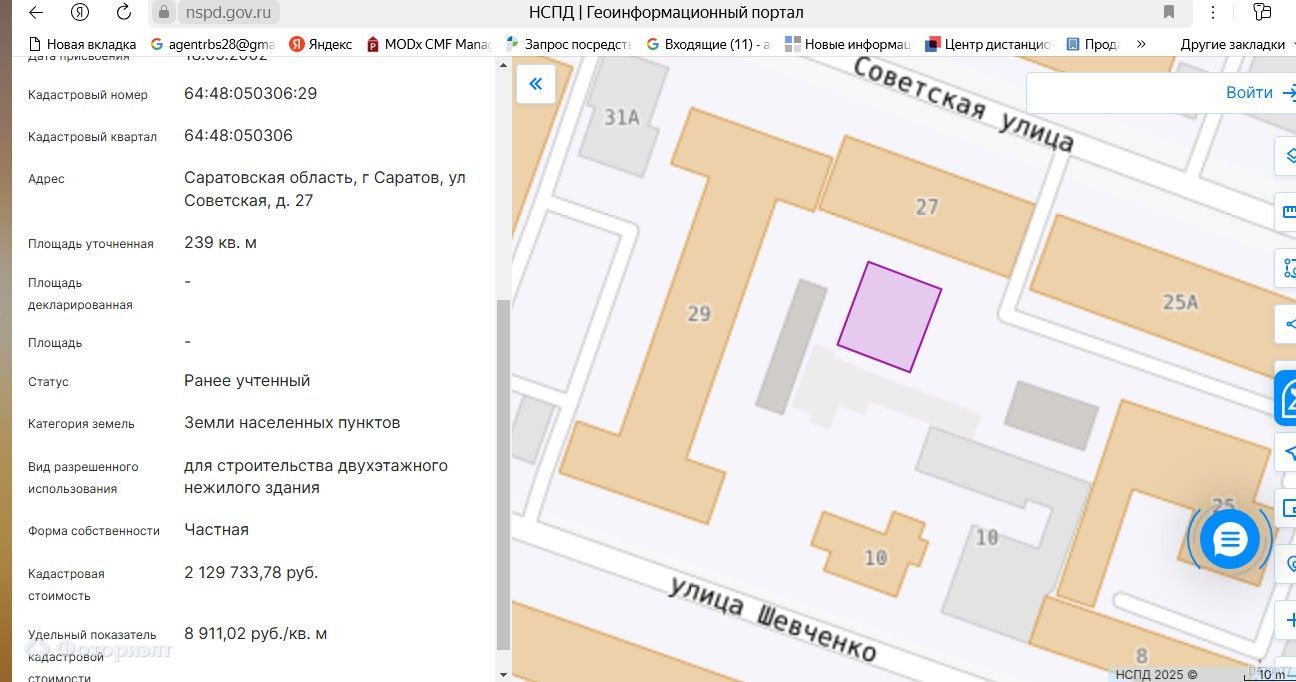
Task: Open the map layers tool
Action: [1287, 156]
